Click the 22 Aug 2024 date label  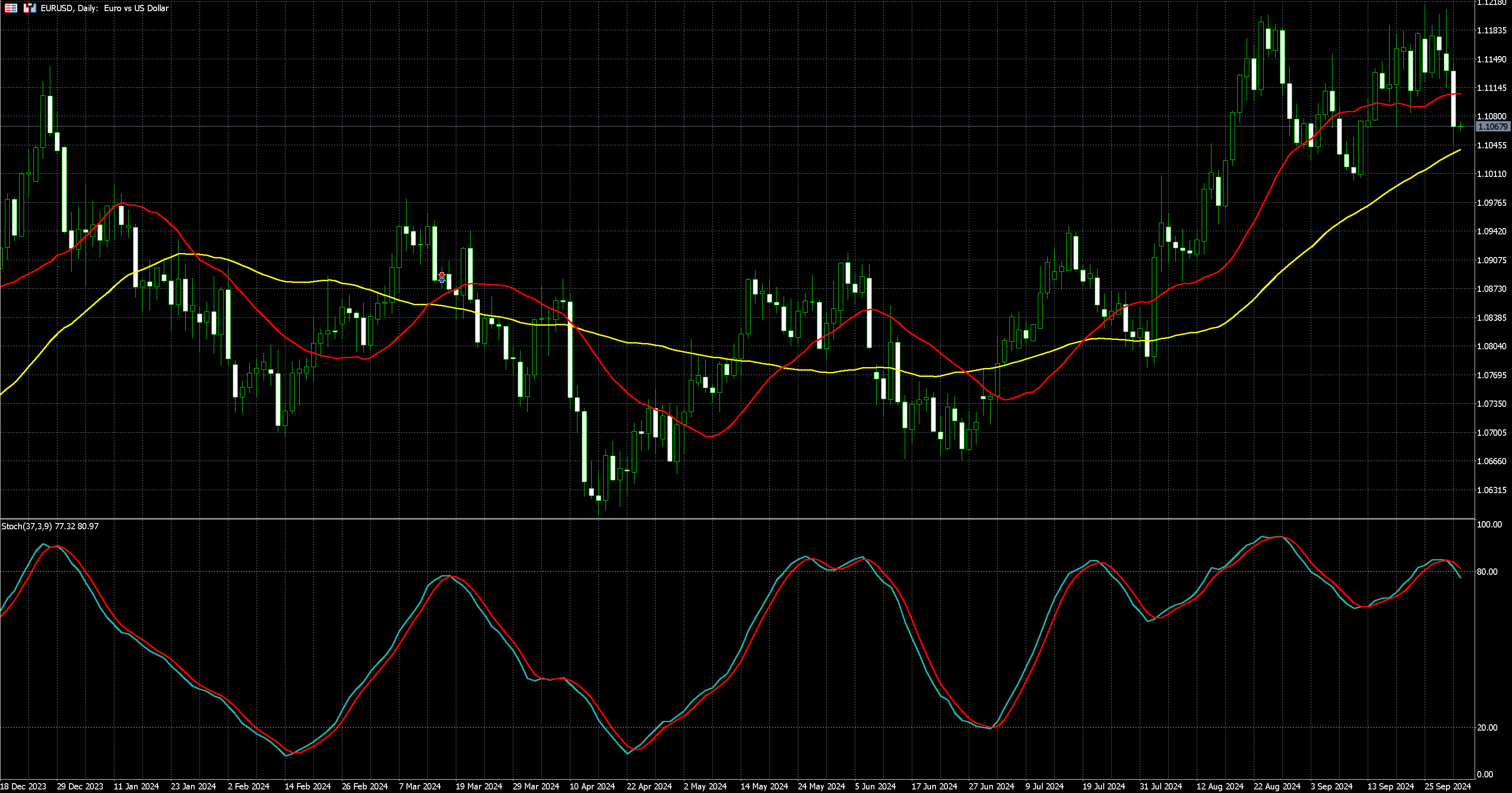pos(1277,786)
